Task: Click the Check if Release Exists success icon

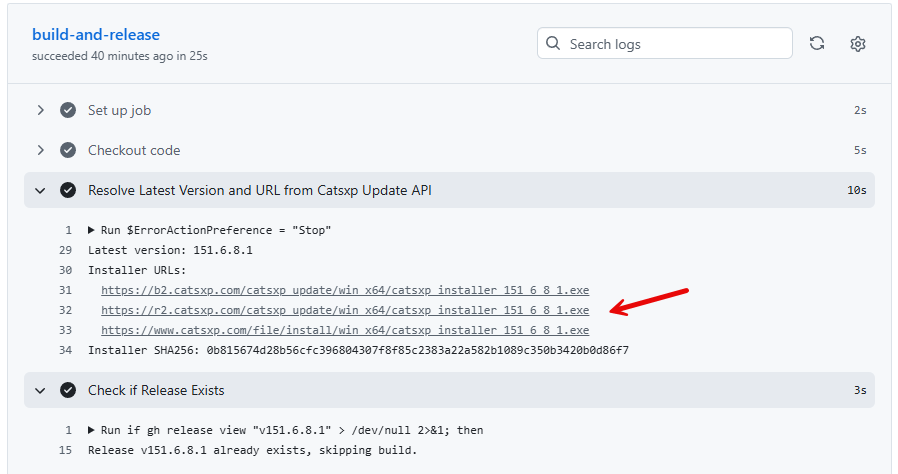Action: 68,390
